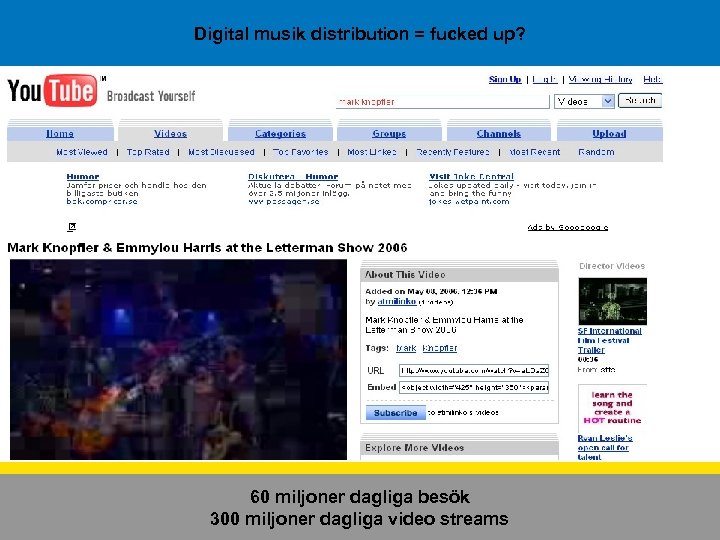Click the Knopfler tag link

tap(439, 348)
